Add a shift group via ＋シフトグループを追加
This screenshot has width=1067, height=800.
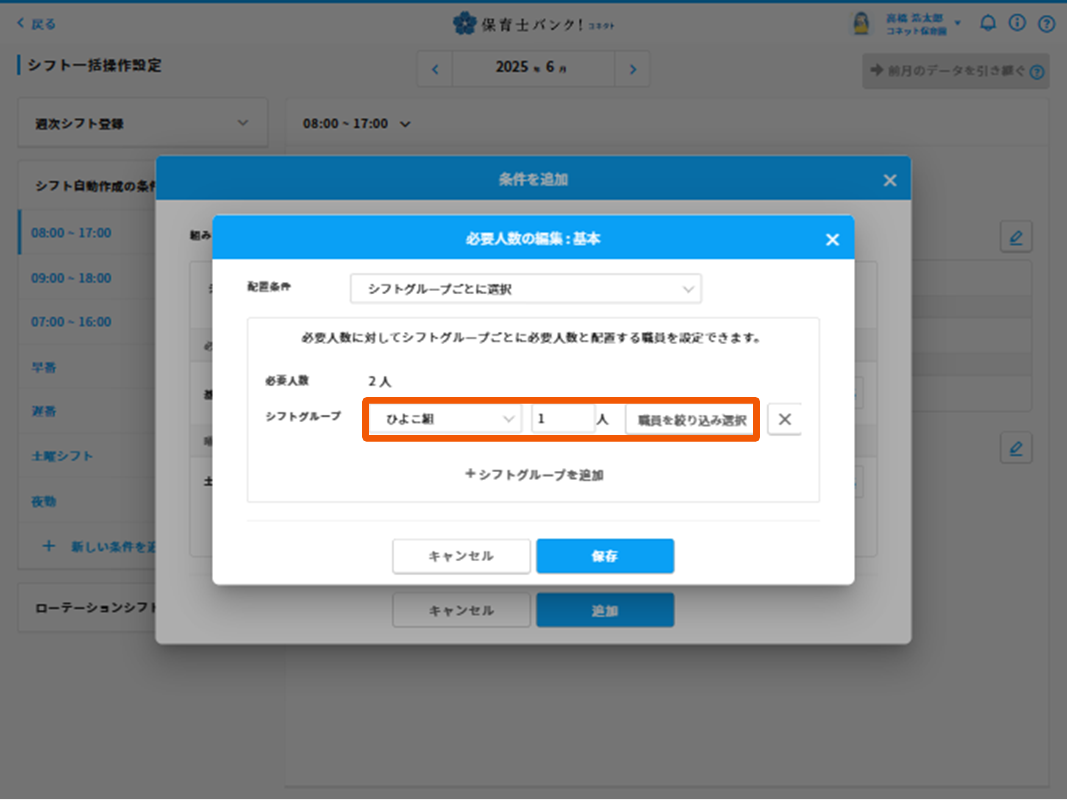pos(534,475)
